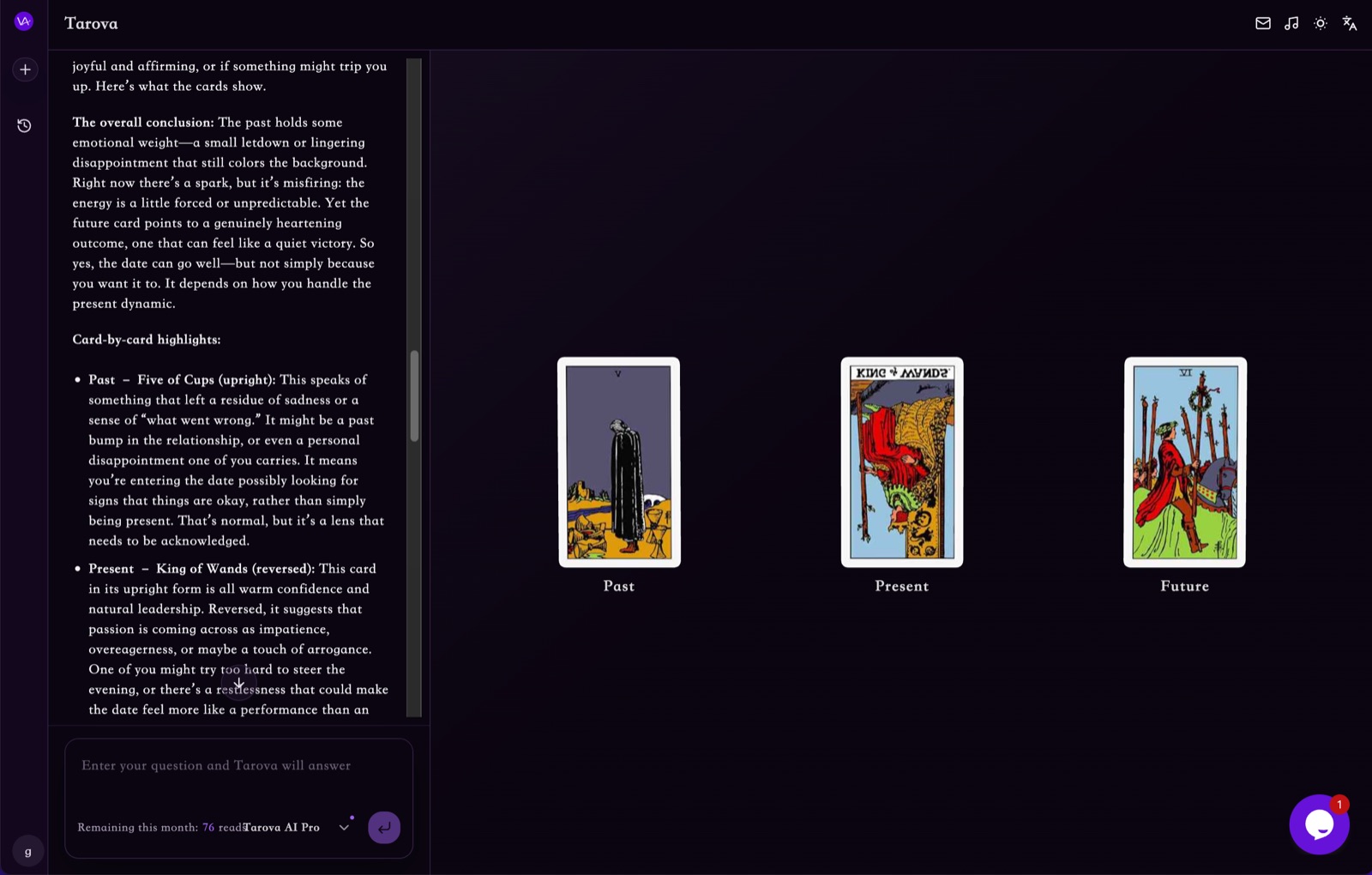Click 'Remaining this month: 76' text
The height and width of the screenshot is (875, 1372).
(146, 828)
